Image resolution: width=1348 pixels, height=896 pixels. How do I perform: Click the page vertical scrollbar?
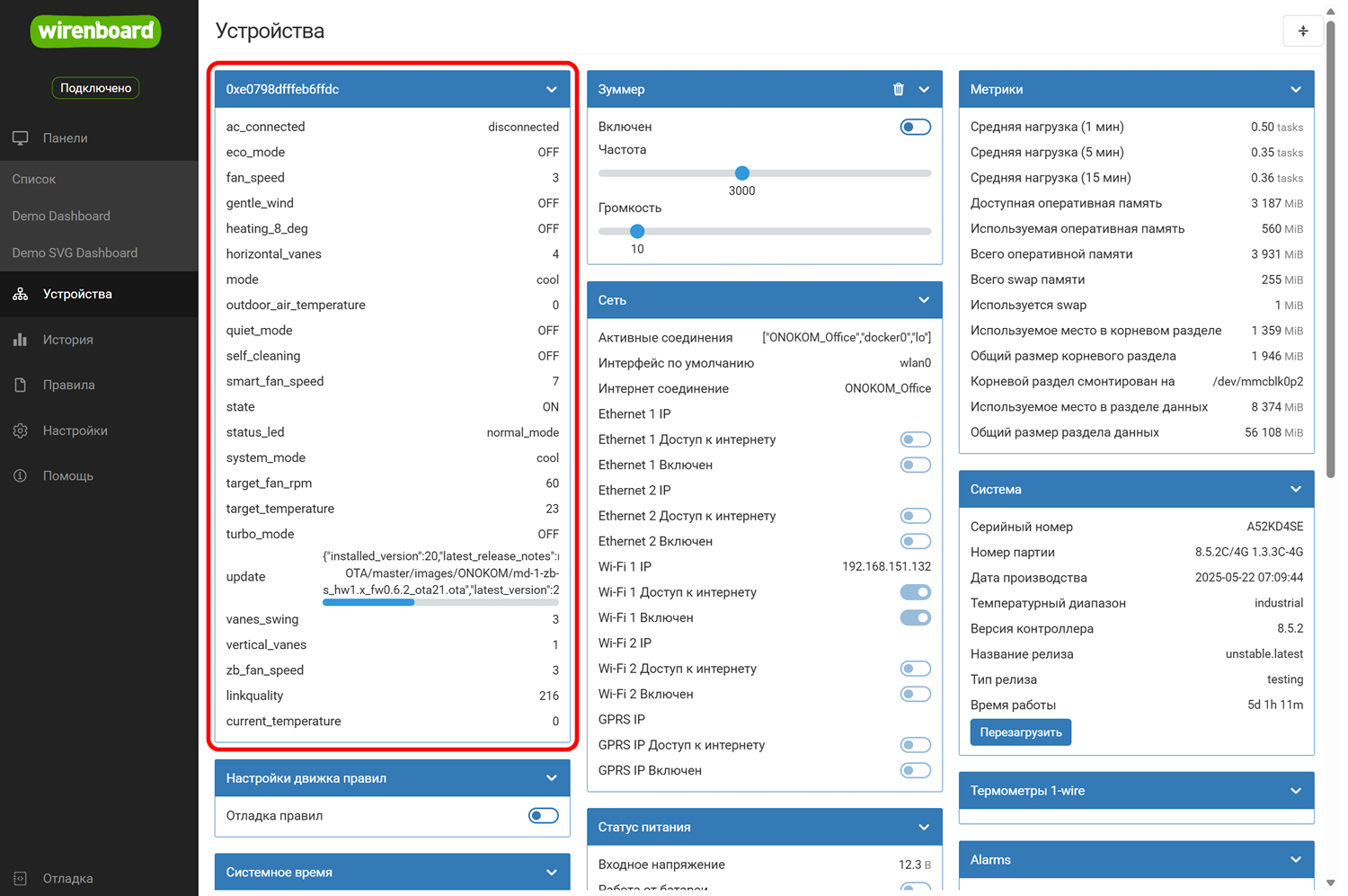[1331, 243]
